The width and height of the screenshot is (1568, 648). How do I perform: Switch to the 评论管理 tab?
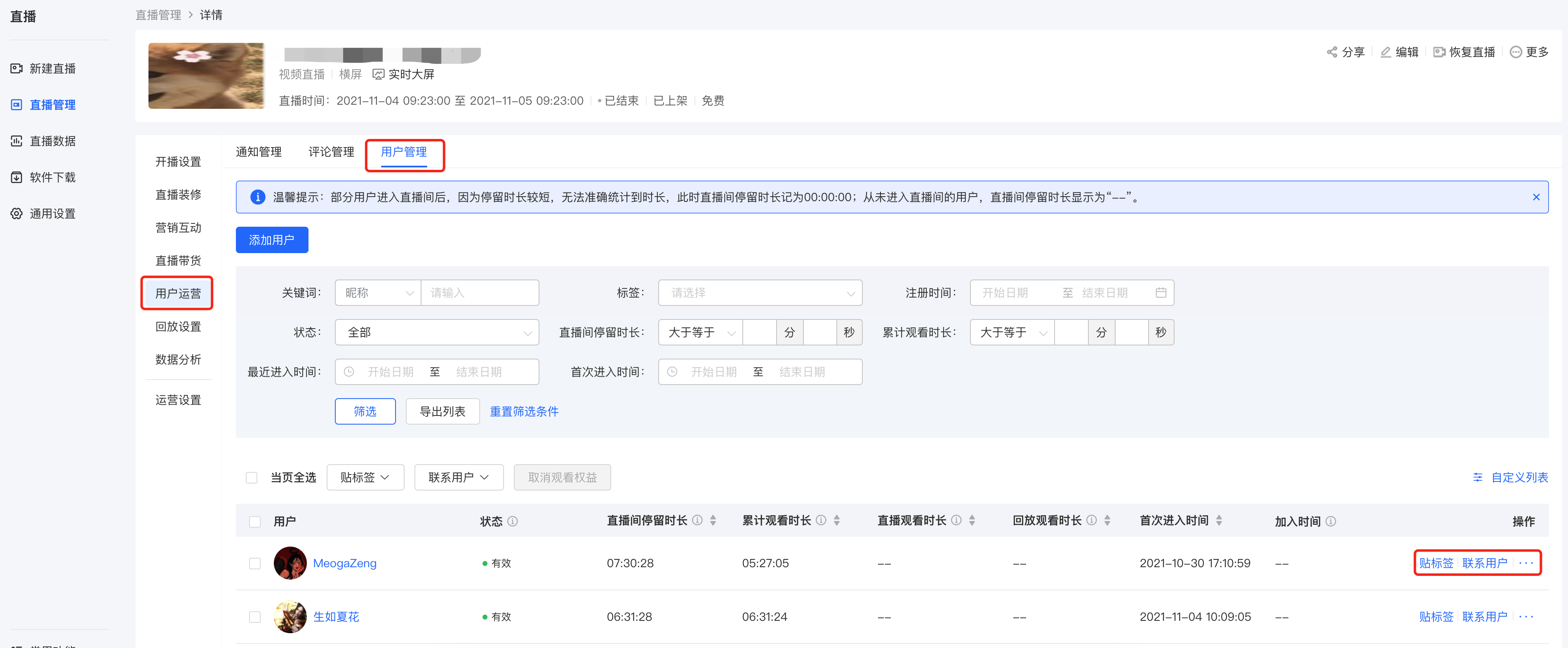[331, 152]
